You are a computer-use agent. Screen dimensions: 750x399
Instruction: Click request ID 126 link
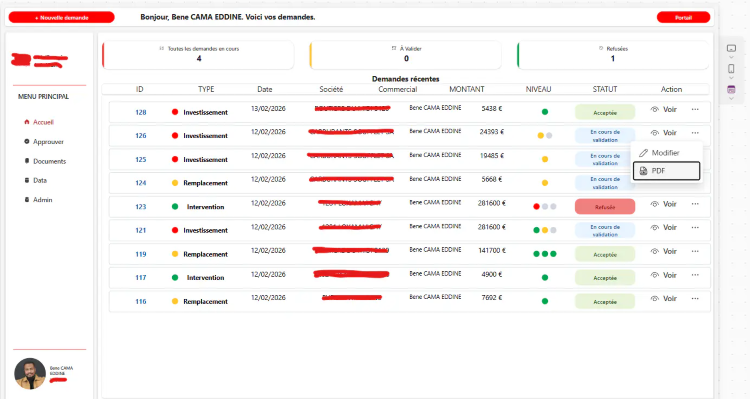[141, 136]
